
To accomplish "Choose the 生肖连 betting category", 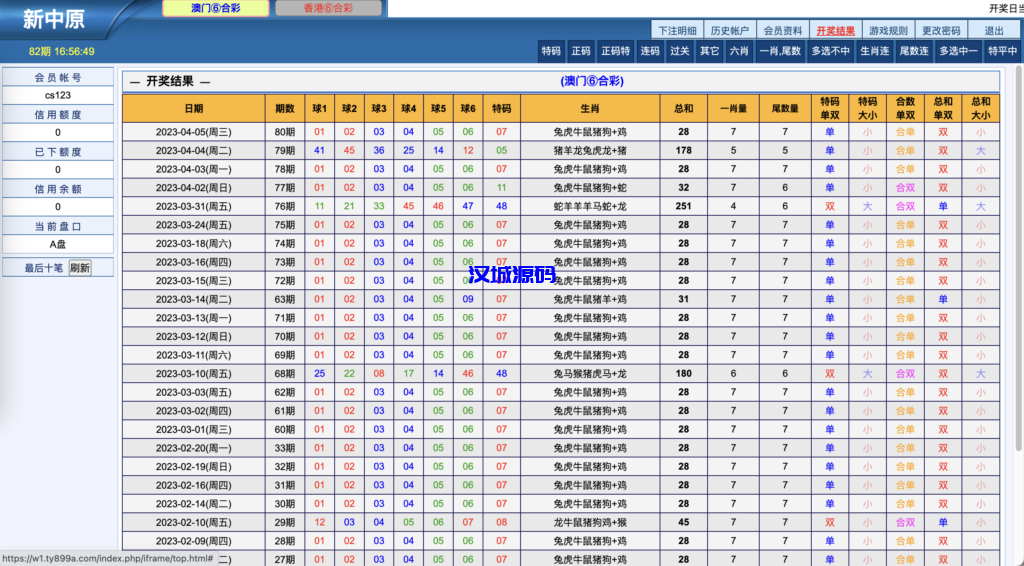I will tap(871, 51).
